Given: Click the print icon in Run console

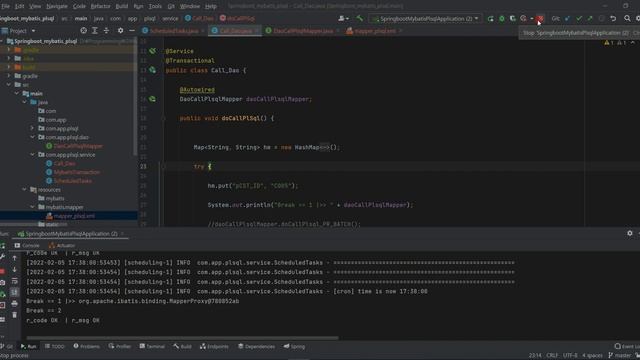Looking at the screenshot, I should (x=15, y=304).
